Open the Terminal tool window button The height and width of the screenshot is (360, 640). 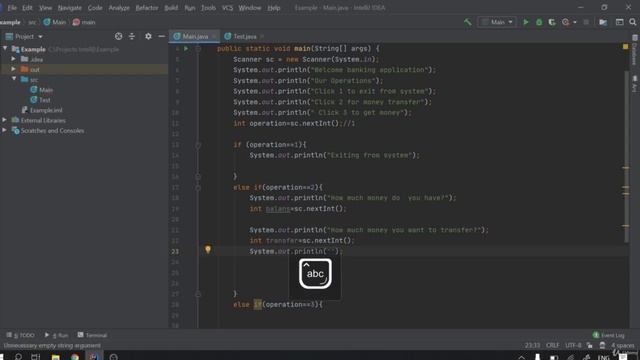point(92,335)
